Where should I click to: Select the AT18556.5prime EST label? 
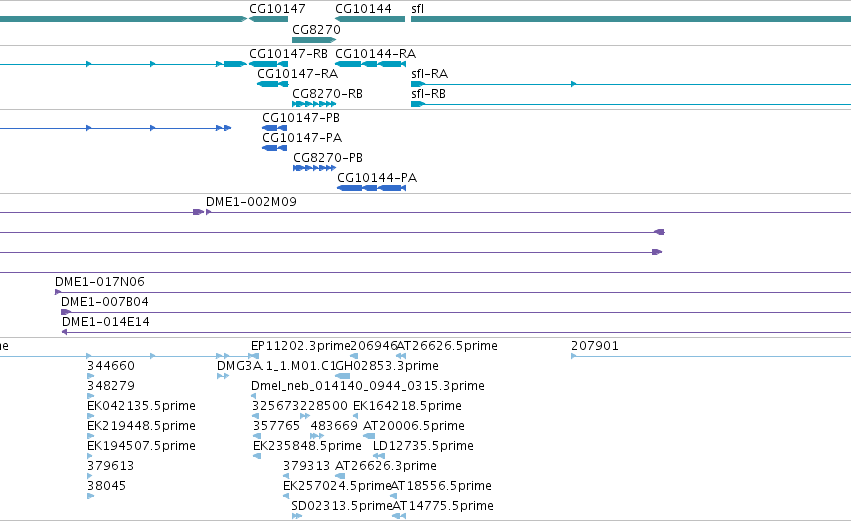coord(442,486)
